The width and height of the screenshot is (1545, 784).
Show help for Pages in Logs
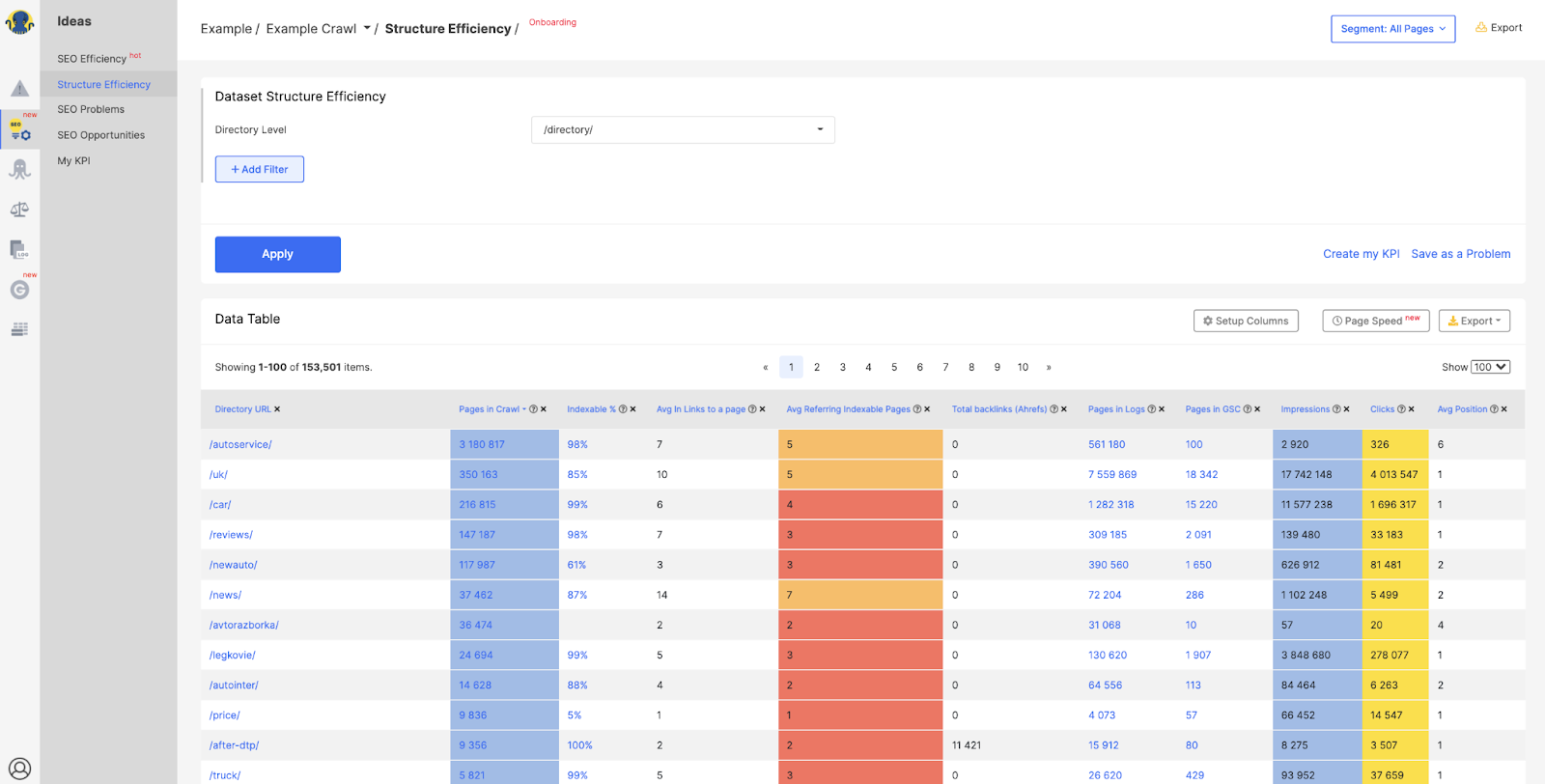pyautogui.click(x=1152, y=409)
